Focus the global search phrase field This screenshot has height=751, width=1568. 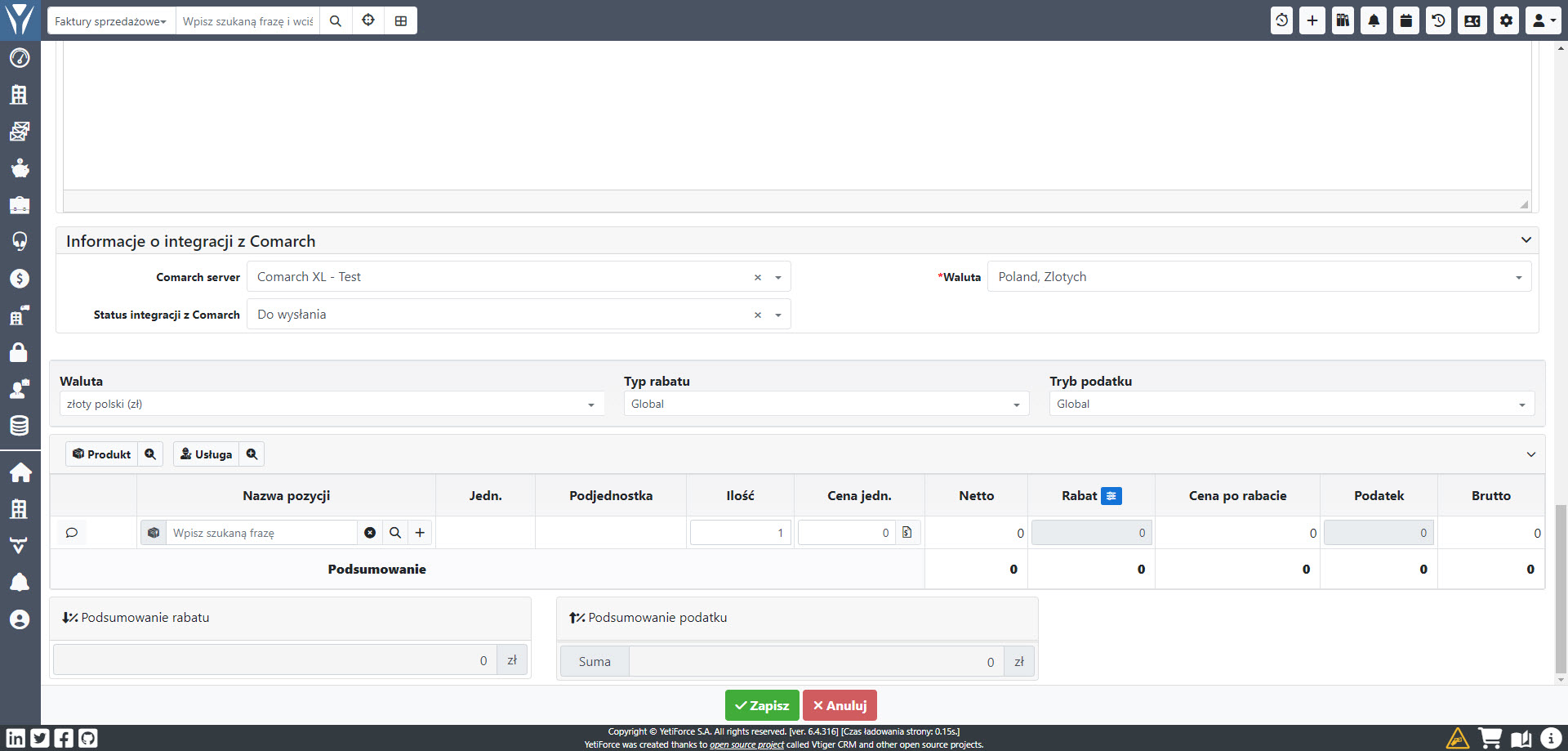[247, 20]
